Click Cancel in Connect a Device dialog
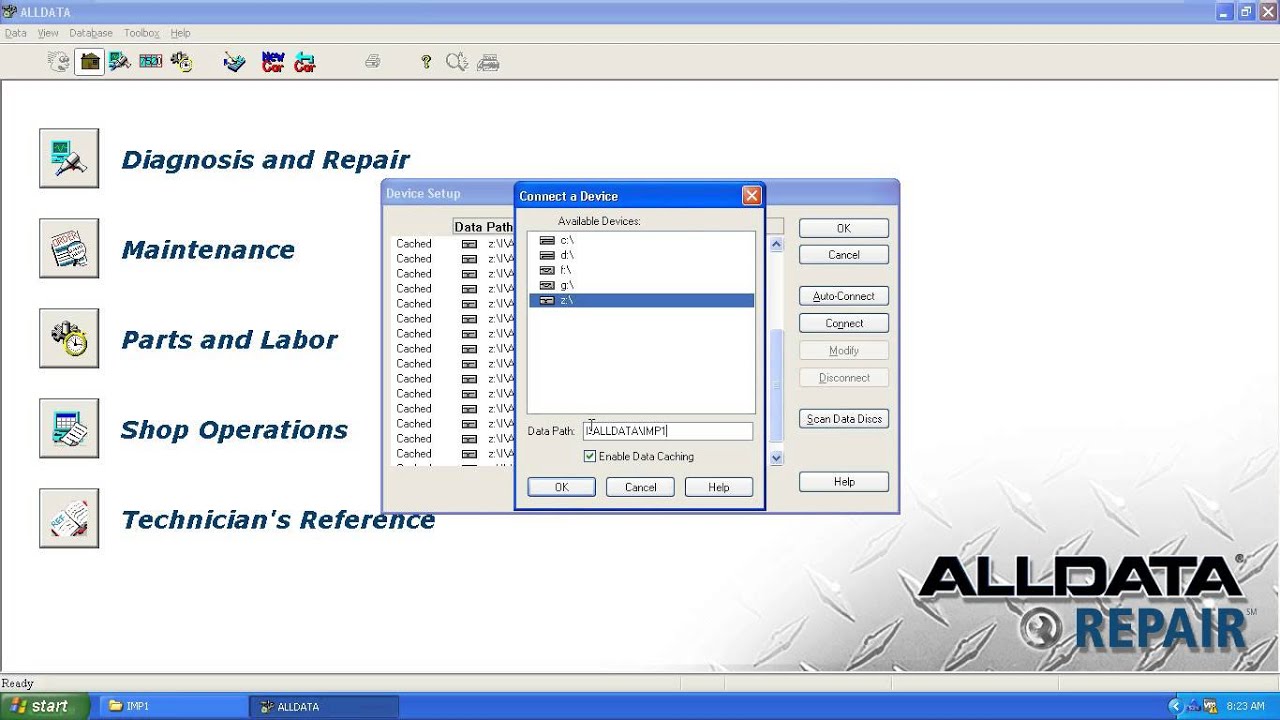This screenshot has width=1280, height=720. 640,487
